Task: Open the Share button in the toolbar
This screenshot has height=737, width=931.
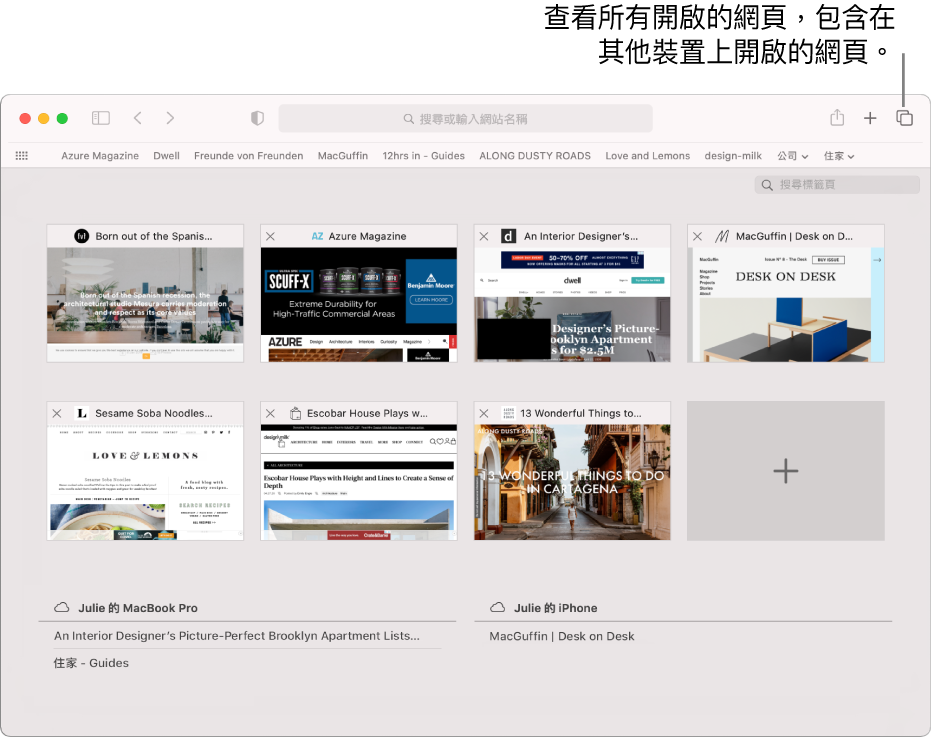Action: pyautogui.click(x=837, y=118)
